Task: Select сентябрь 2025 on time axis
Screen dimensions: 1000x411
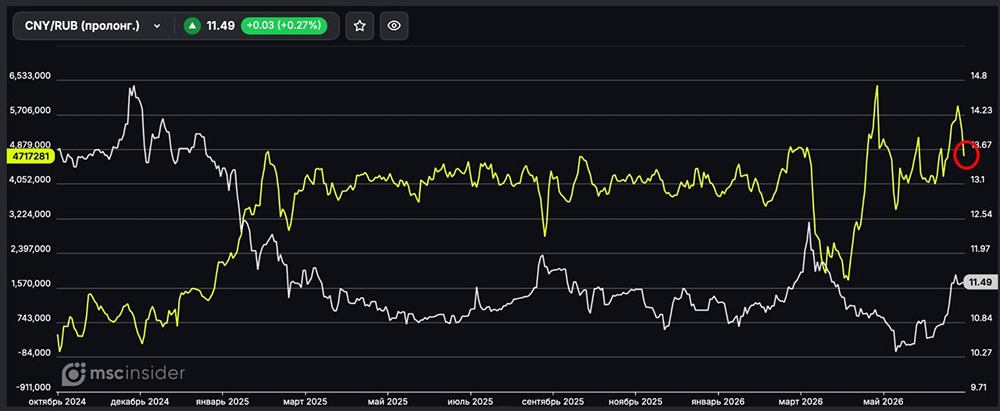Action: [x=552, y=403]
